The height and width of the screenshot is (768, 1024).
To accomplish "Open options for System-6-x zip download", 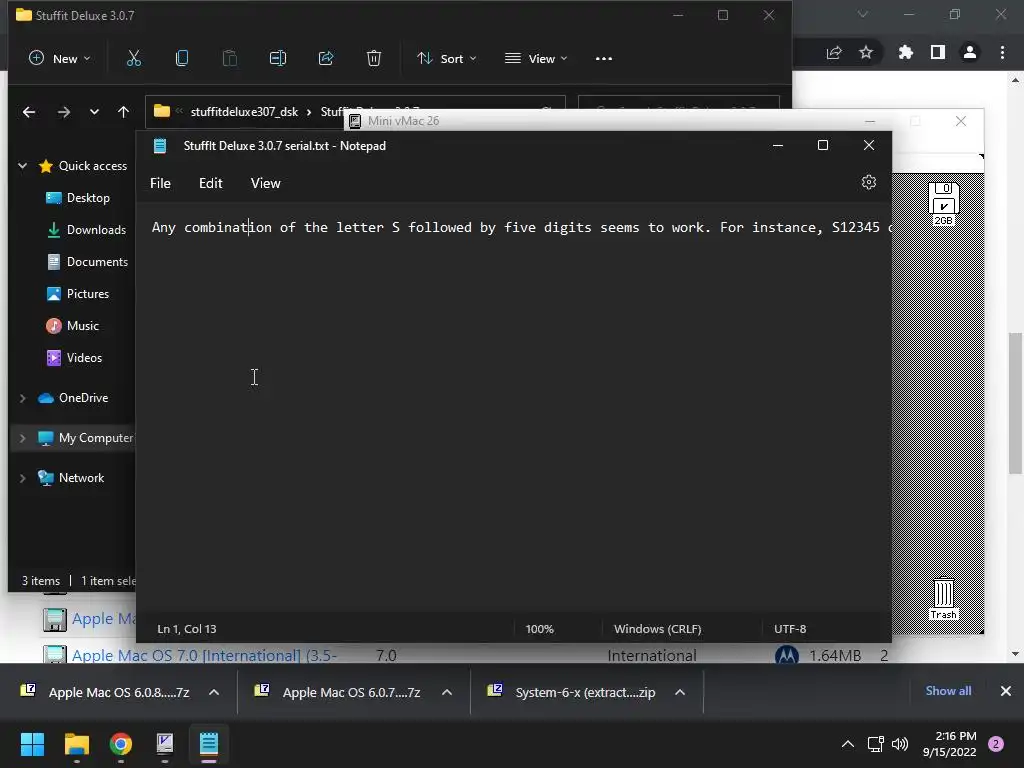I will [680, 692].
